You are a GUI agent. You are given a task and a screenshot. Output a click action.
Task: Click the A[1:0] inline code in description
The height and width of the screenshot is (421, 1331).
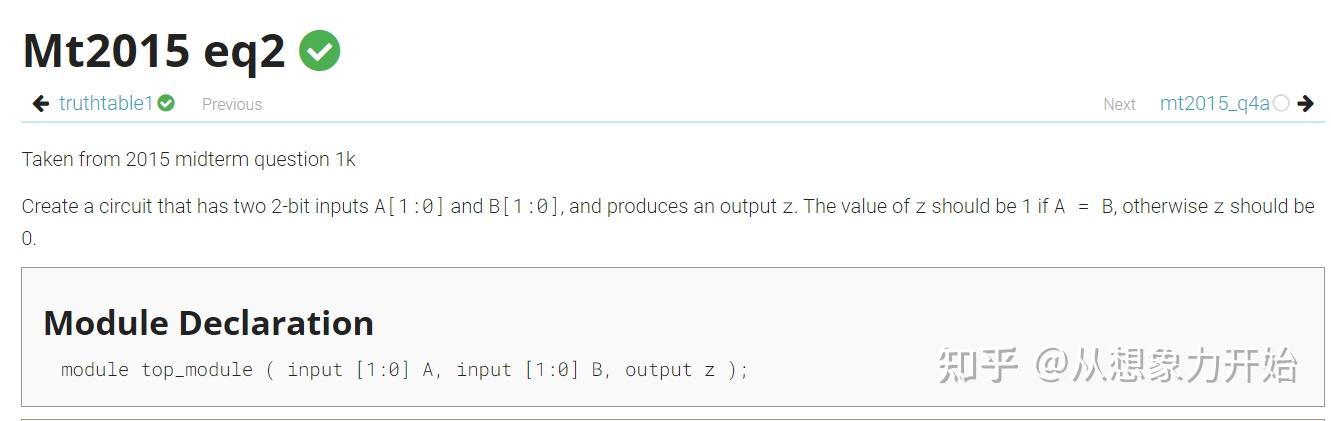(410, 207)
